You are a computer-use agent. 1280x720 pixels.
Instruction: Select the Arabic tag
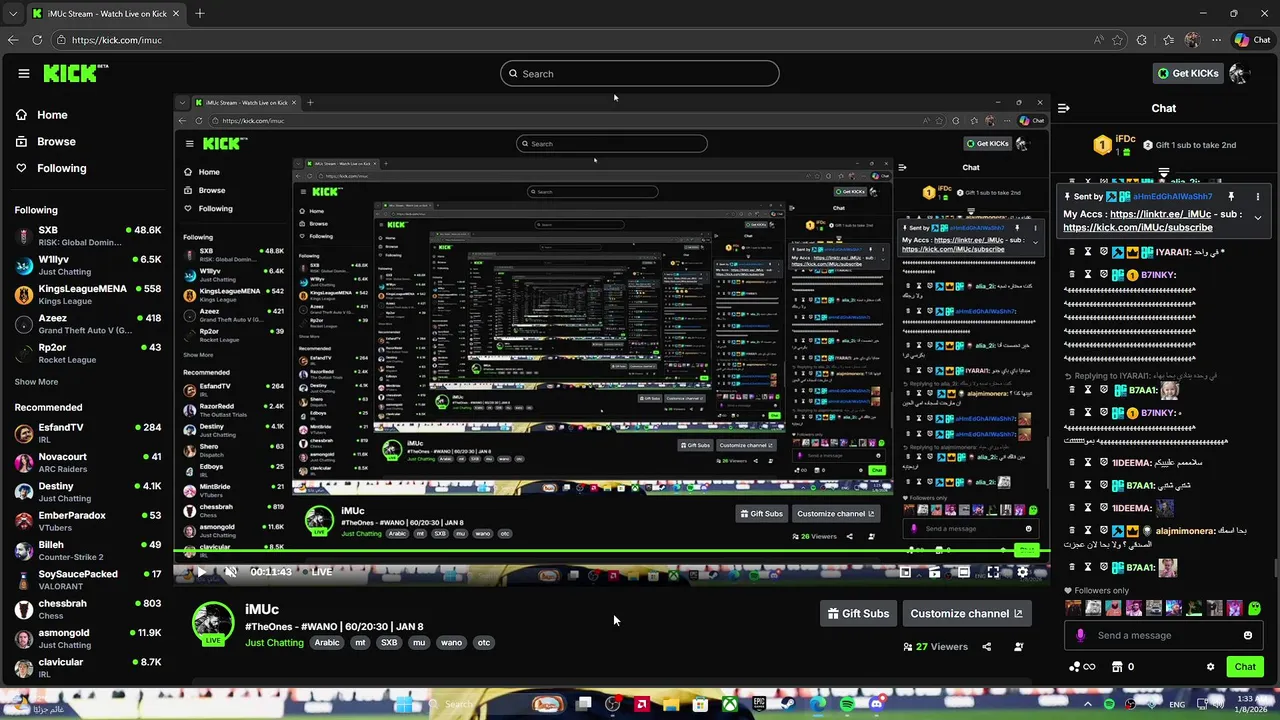[x=327, y=643]
